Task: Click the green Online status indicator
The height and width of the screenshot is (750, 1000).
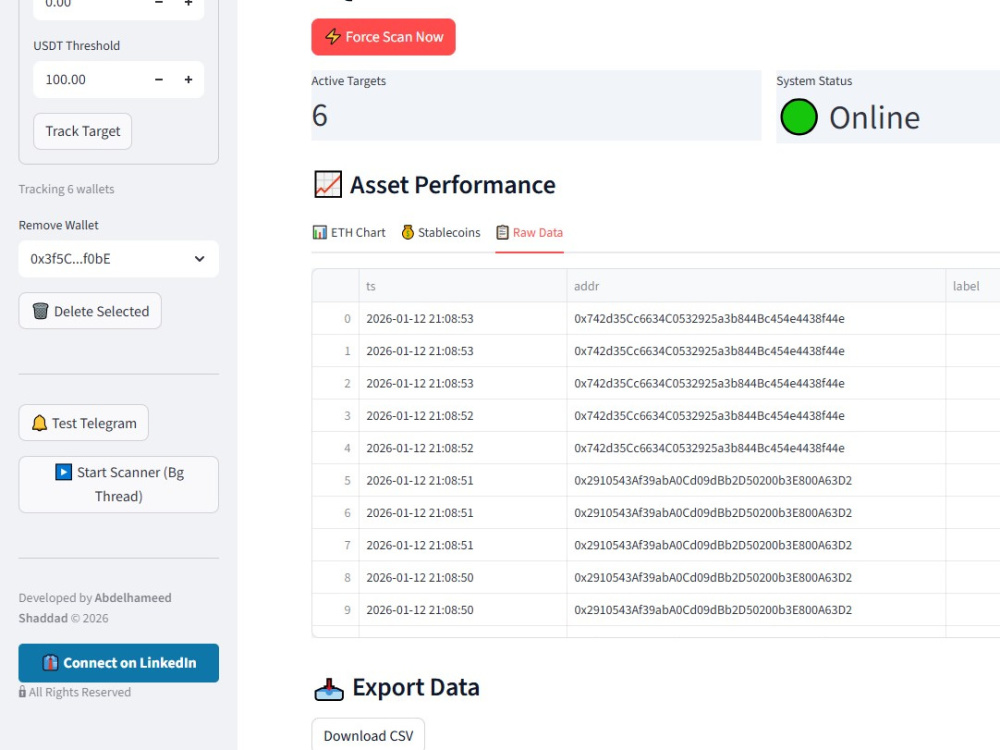Action: (x=798, y=117)
